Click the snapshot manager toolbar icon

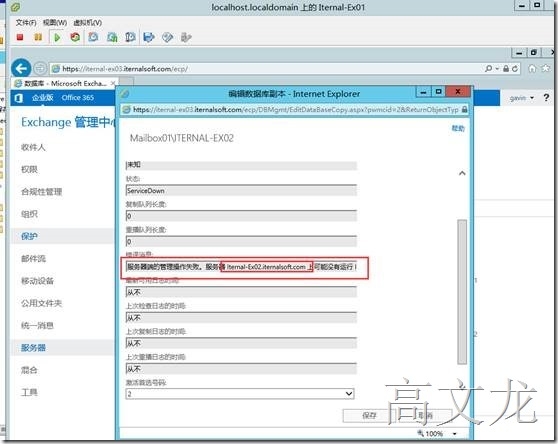(130, 37)
